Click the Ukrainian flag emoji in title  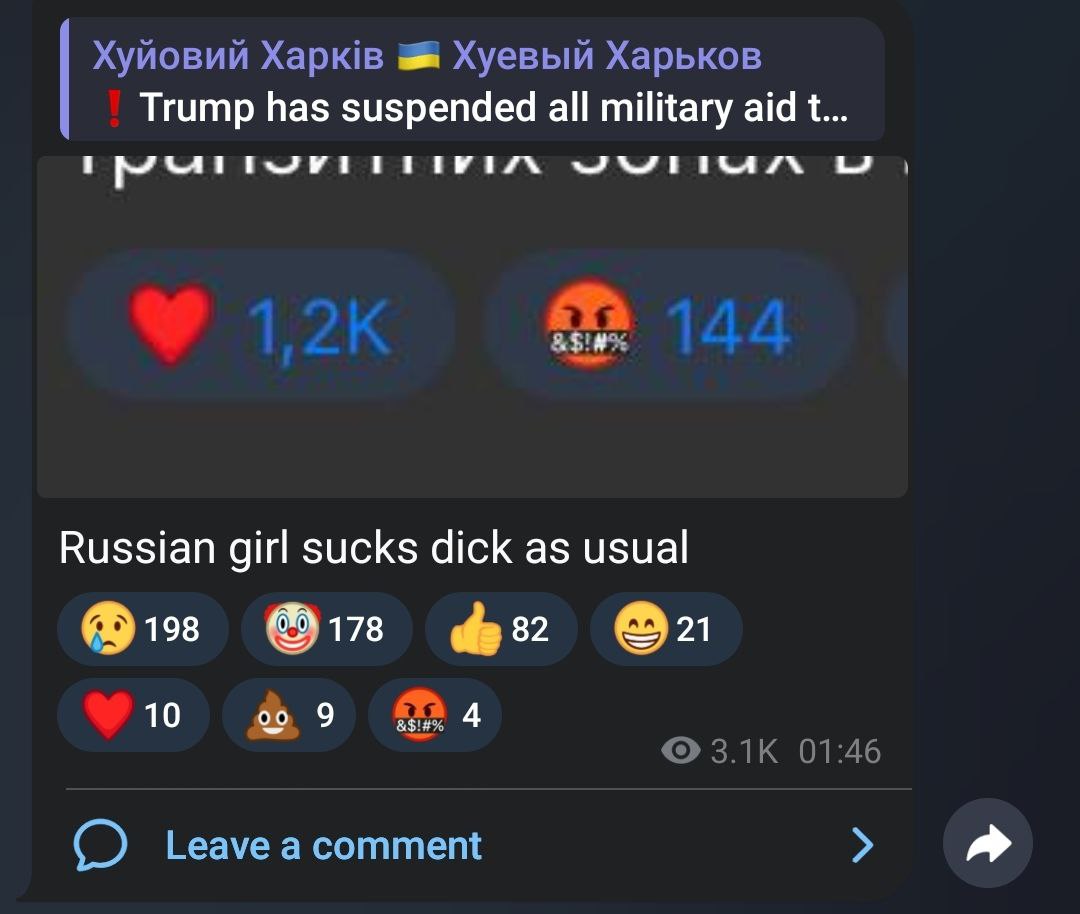tap(418, 55)
